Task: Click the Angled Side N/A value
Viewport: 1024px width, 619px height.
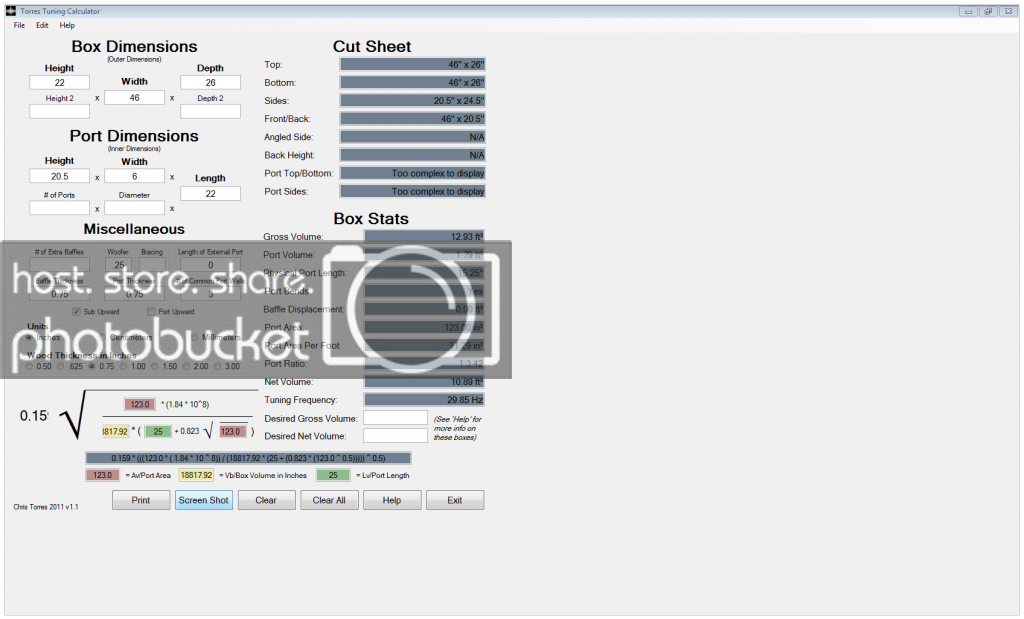Action: click(412, 137)
